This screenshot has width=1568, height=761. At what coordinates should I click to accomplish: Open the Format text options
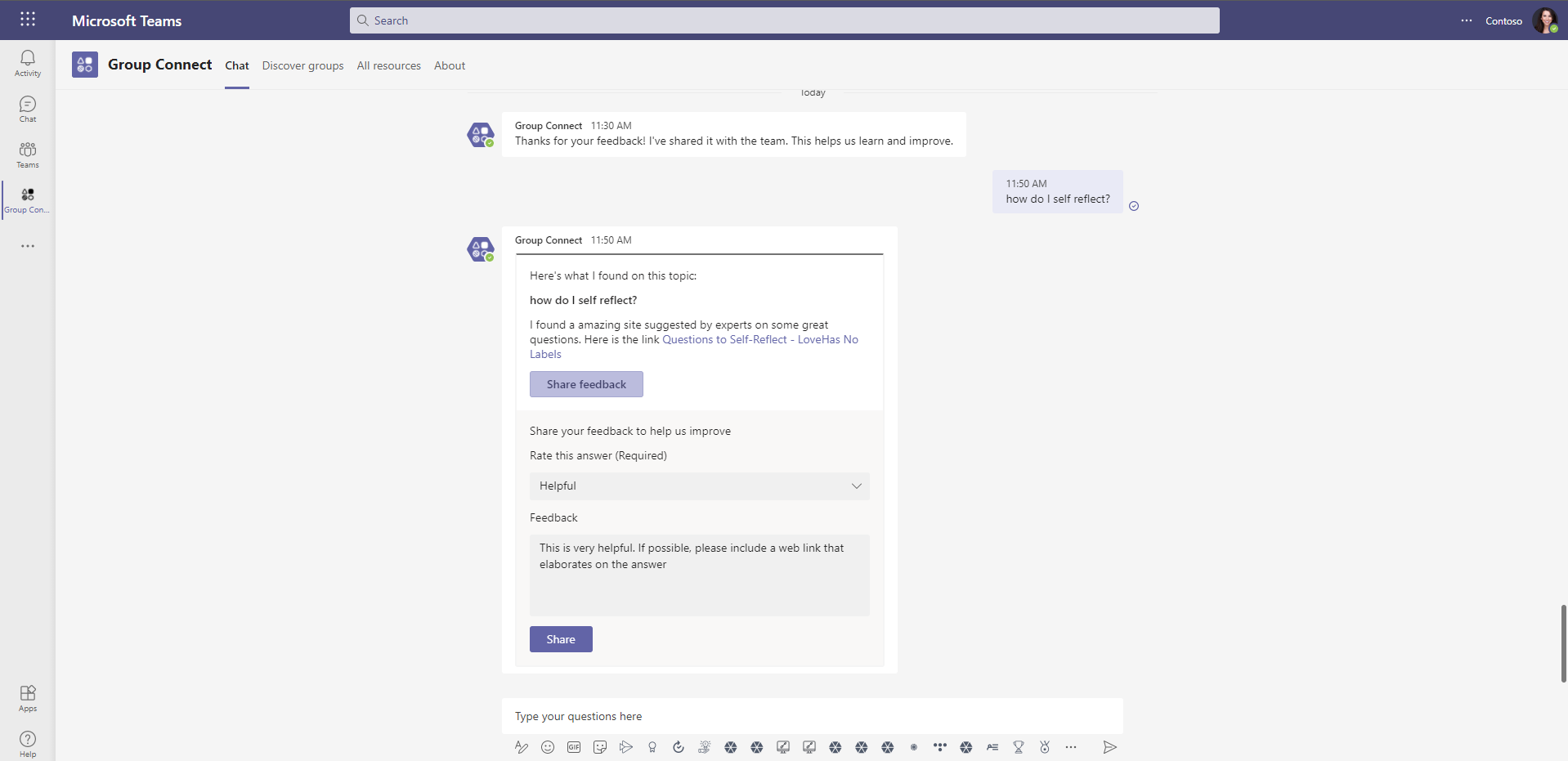[522, 747]
